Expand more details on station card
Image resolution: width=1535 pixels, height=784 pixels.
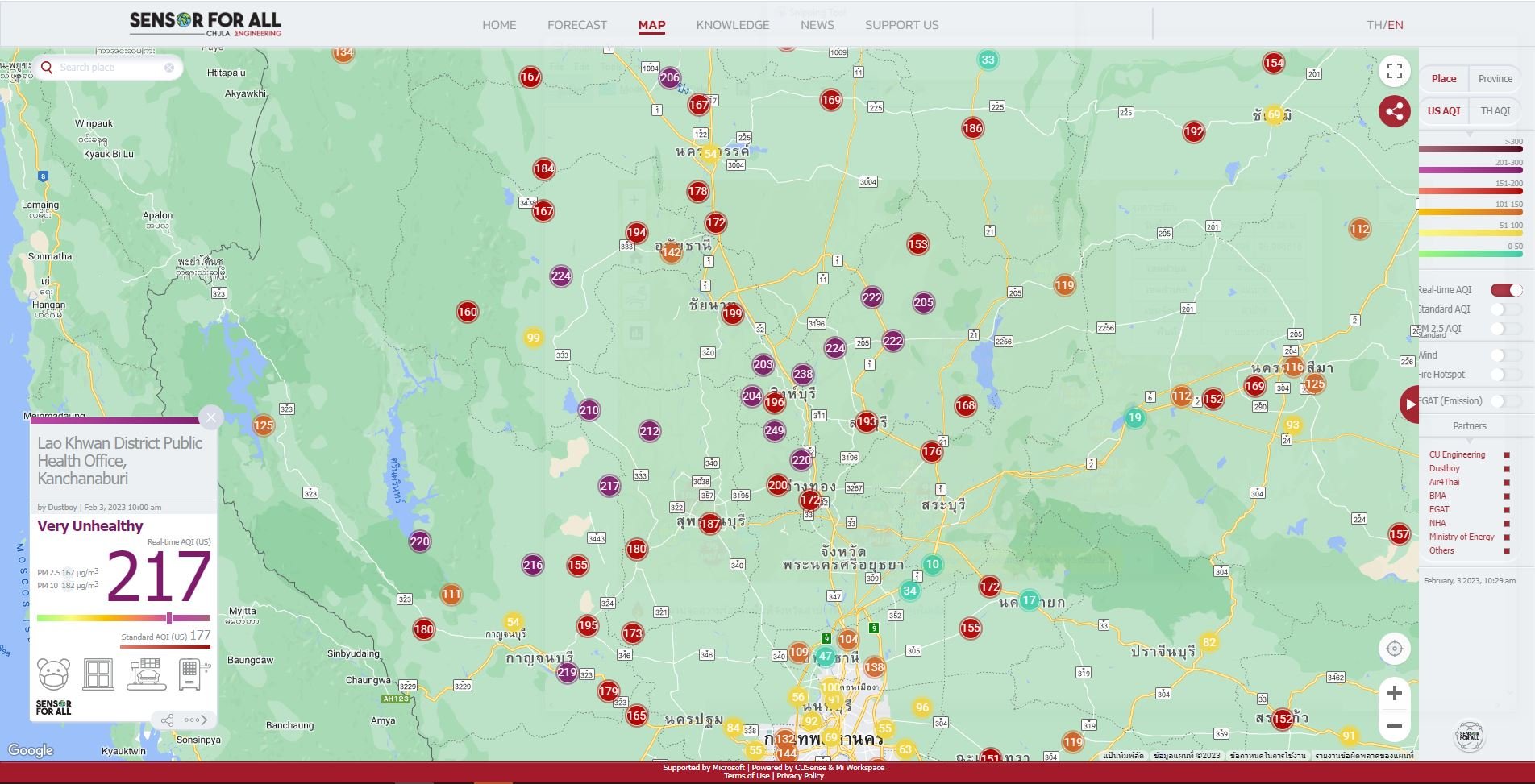pos(196,720)
